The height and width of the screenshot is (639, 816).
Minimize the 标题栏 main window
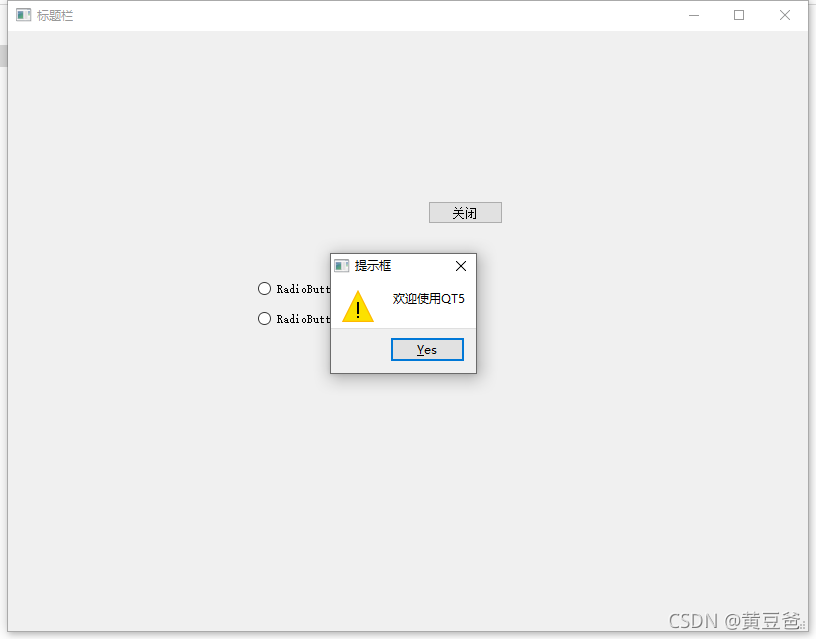(694, 15)
